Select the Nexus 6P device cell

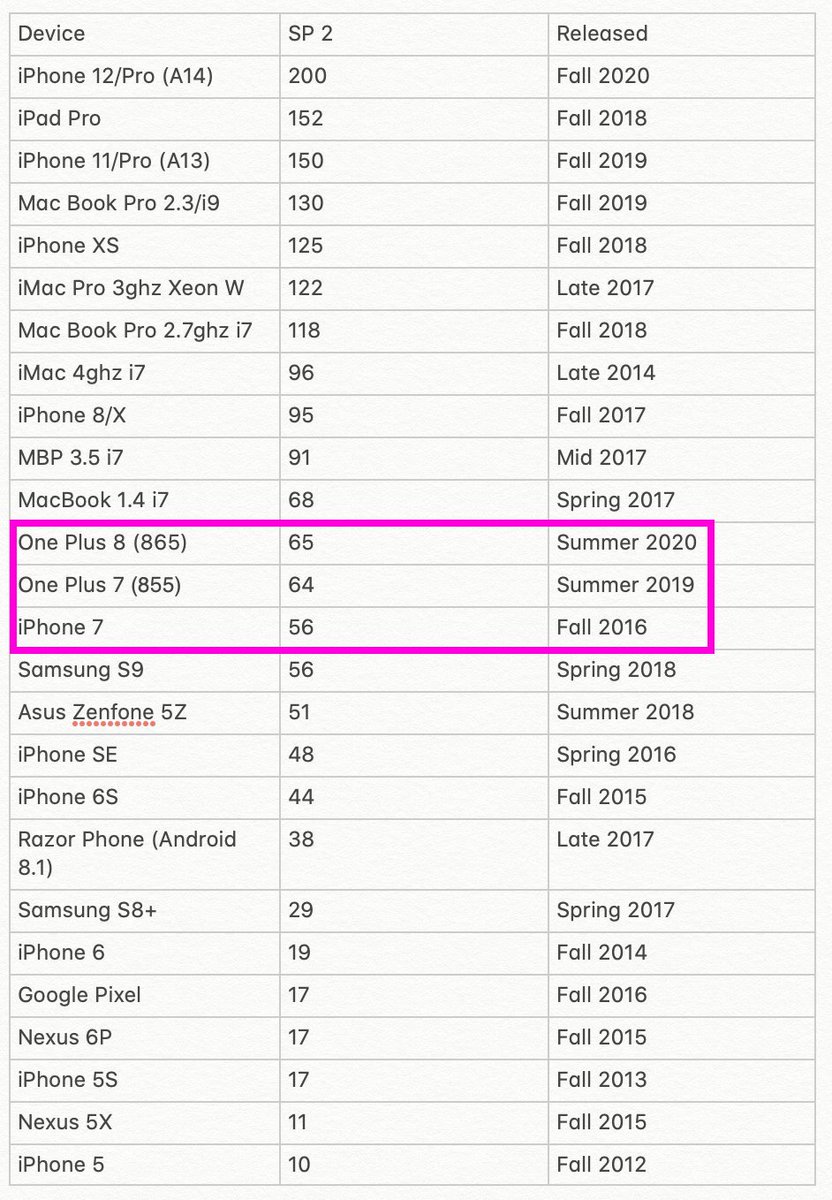(x=65, y=1037)
